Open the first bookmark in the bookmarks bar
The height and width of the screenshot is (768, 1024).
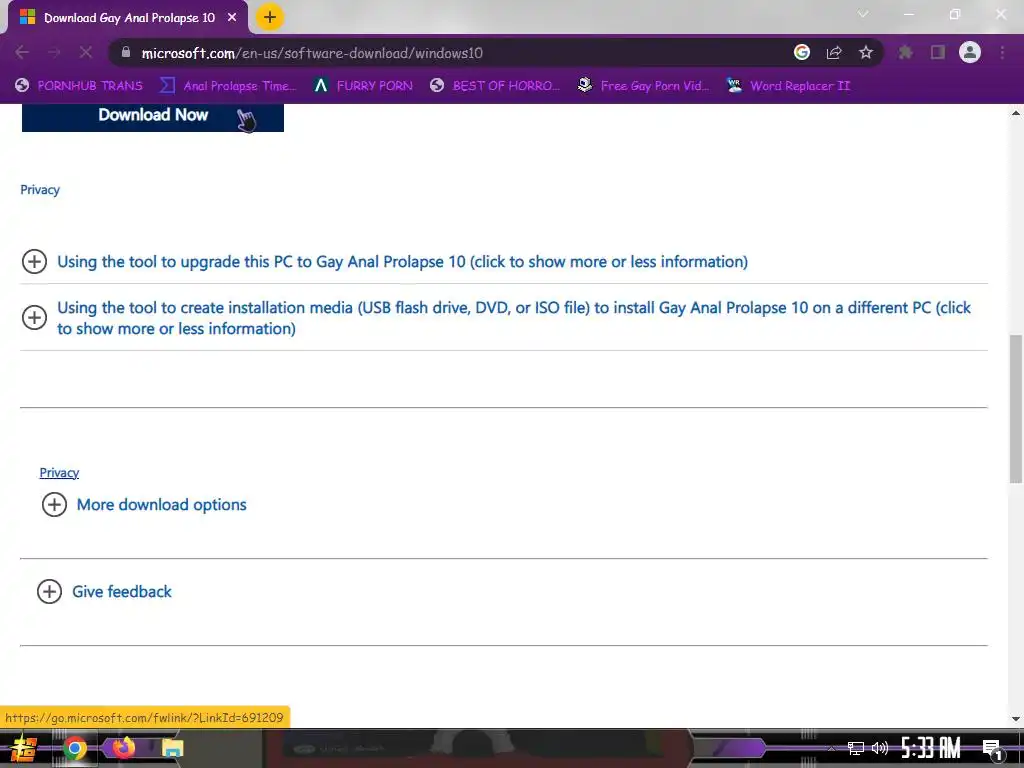pos(79,86)
